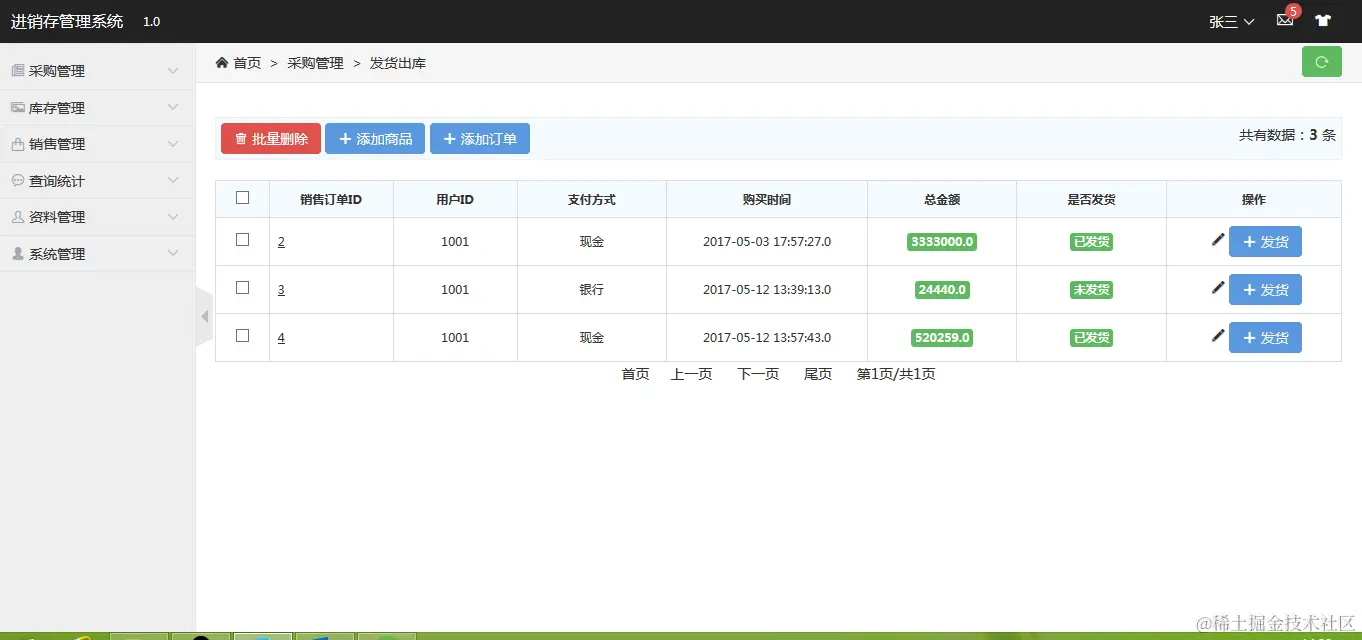The height and width of the screenshot is (640, 1362).
Task: Click 采购管理 in the breadcrumb
Action: (315, 63)
